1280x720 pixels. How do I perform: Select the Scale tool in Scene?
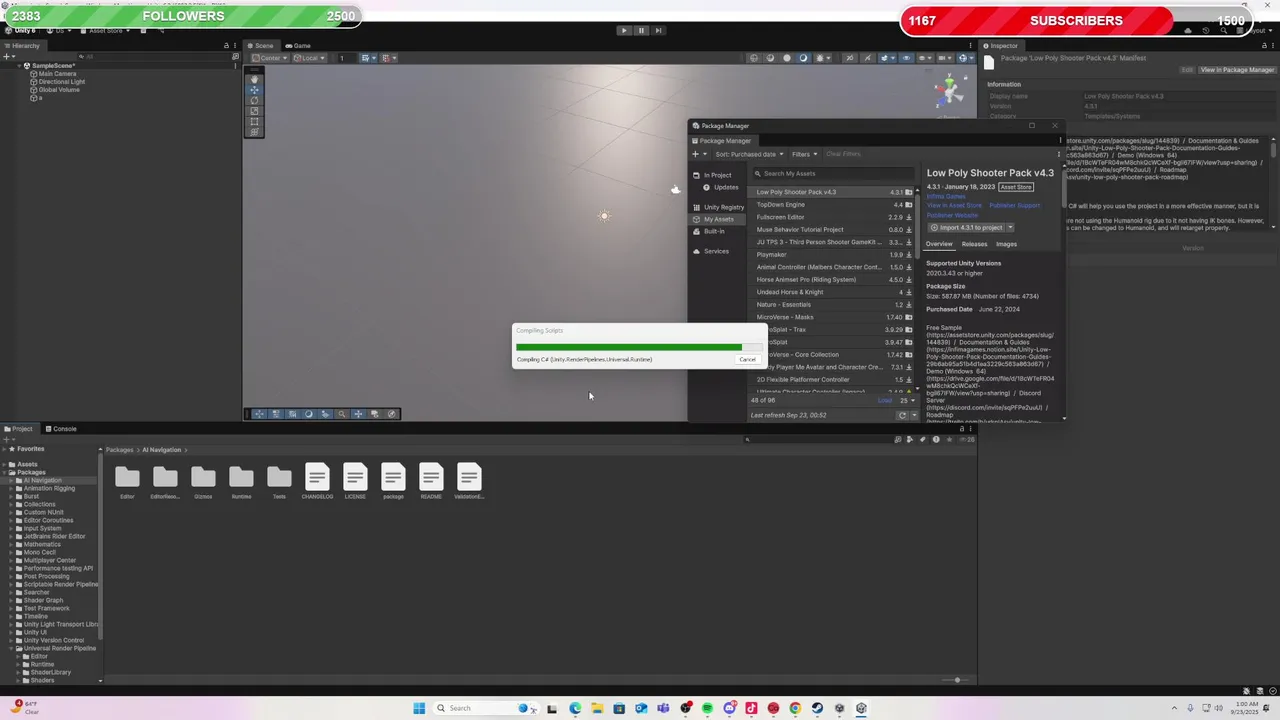click(254, 110)
